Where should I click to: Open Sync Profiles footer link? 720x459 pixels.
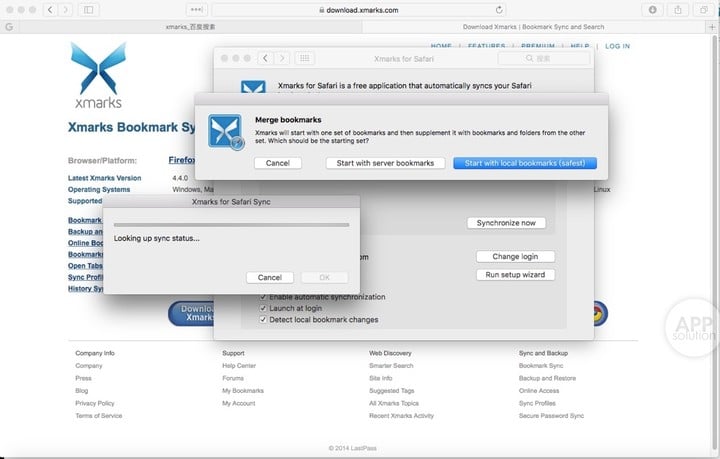(537, 403)
